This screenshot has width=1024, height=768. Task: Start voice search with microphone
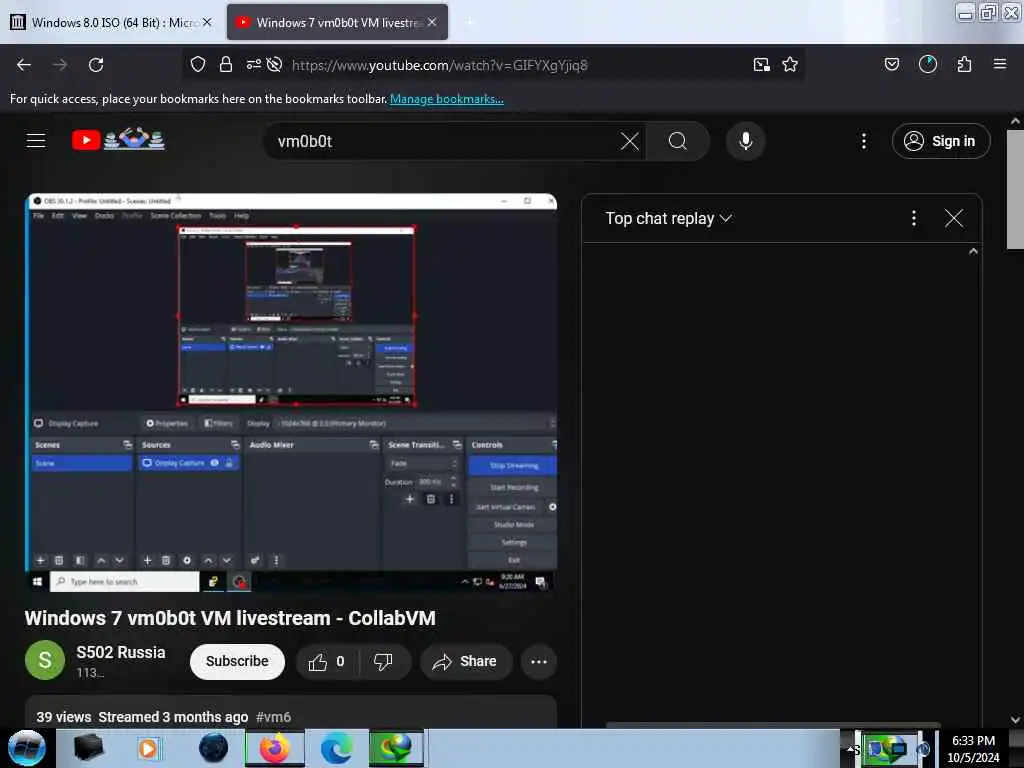[746, 141]
